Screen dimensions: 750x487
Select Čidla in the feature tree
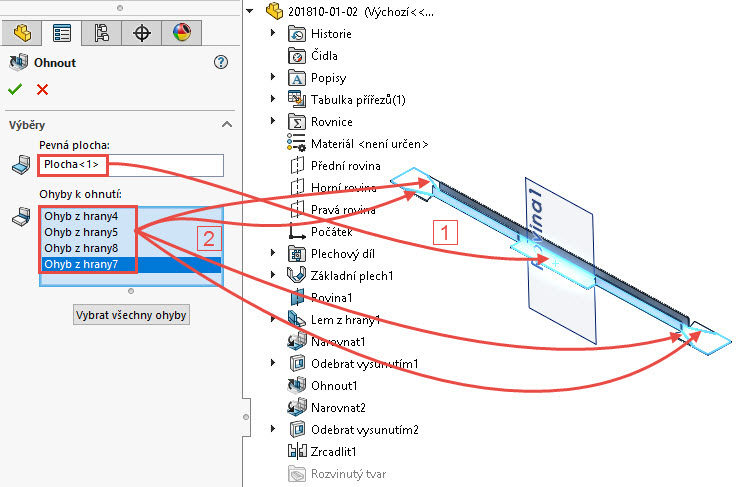coord(324,56)
